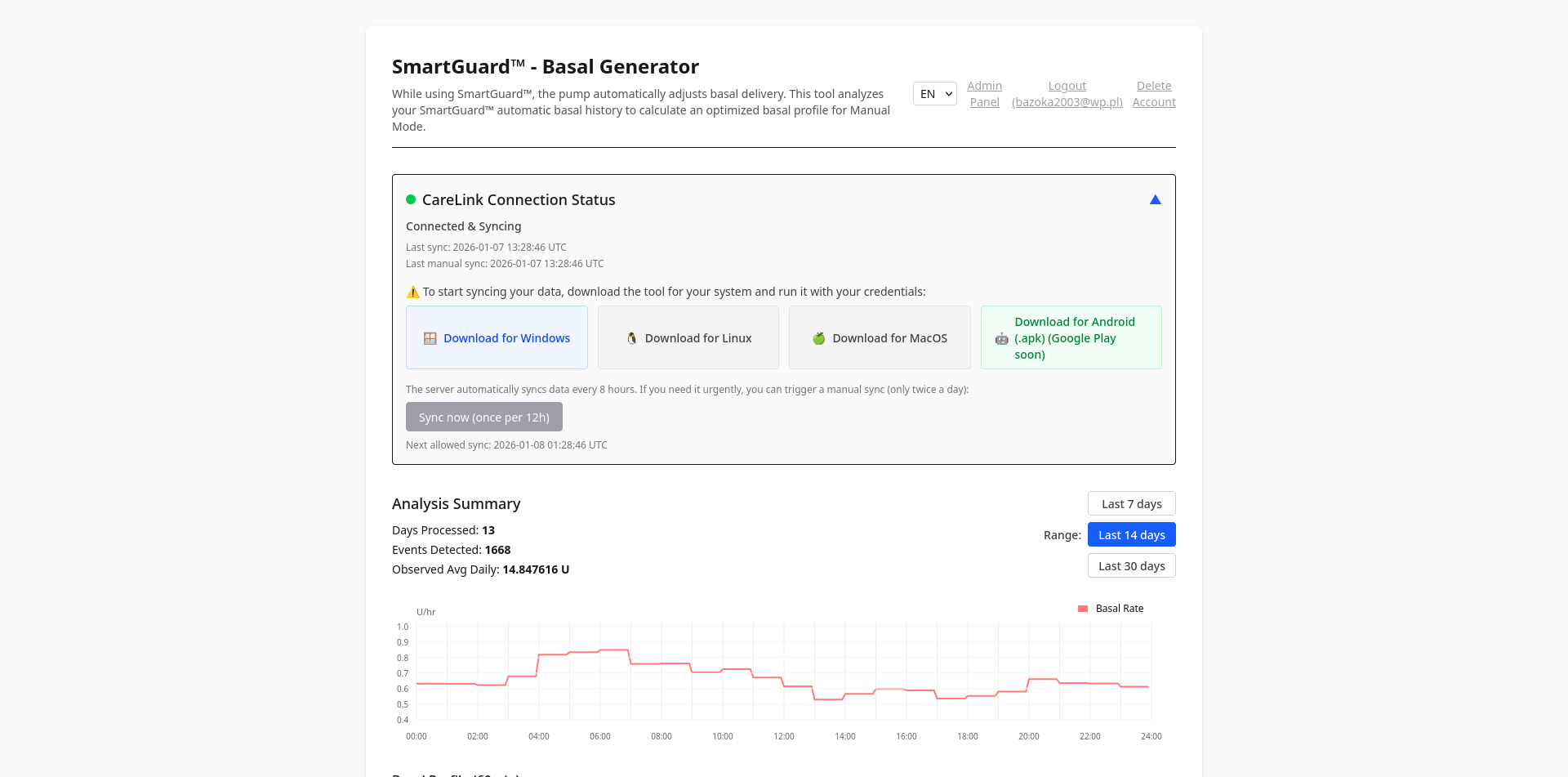Screen dimensions: 1568x777
Task: Click the green connection status dot
Action: 411,199
